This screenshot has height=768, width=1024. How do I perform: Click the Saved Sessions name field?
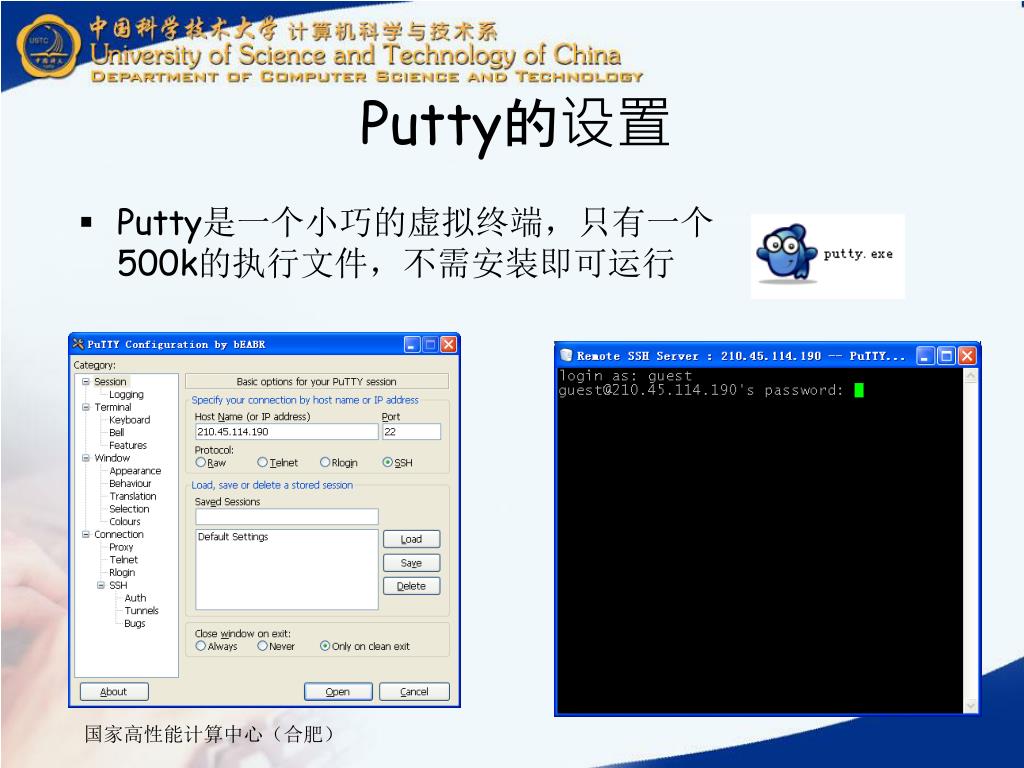pyautogui.click(x=287, y=517)
